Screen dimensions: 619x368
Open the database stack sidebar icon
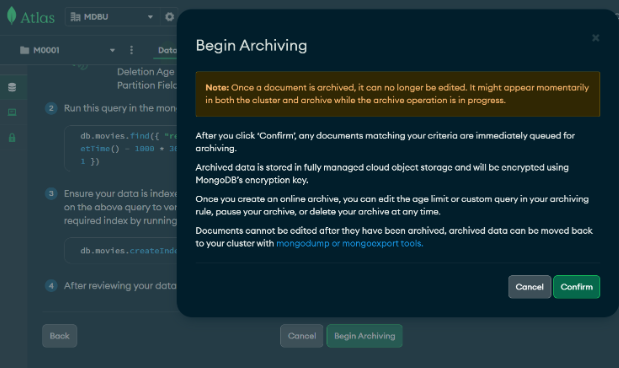12,87
